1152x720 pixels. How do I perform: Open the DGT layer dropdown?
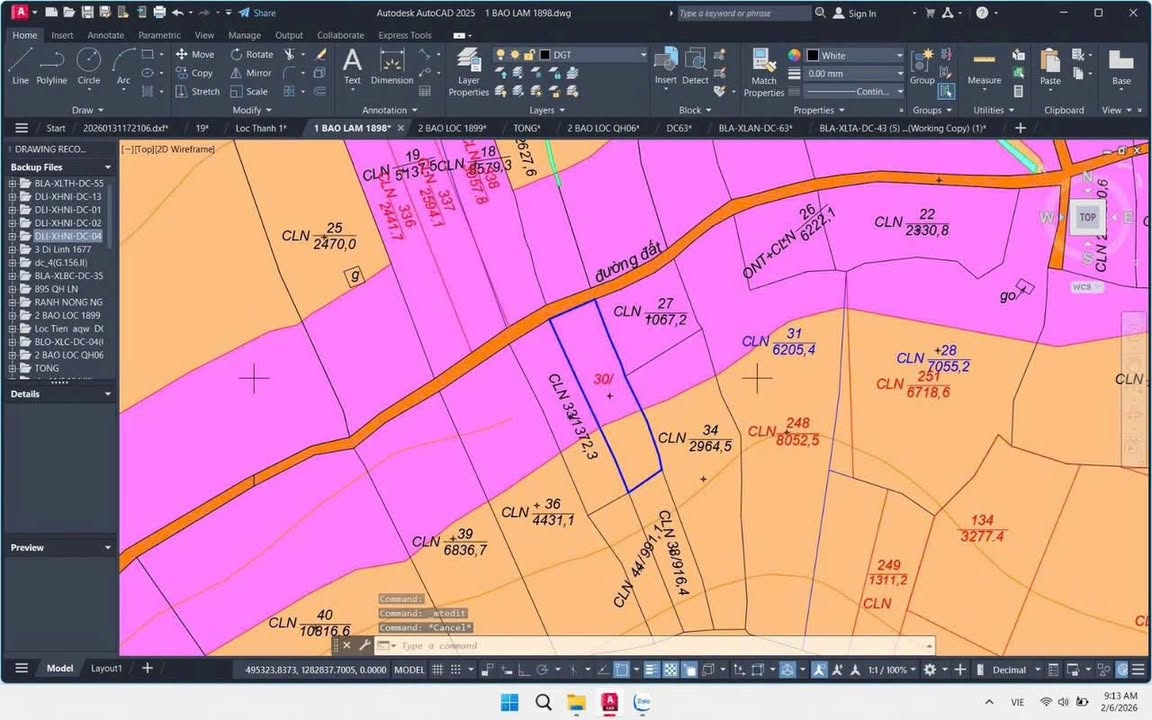pyautogui.click(x=645, y=54)
